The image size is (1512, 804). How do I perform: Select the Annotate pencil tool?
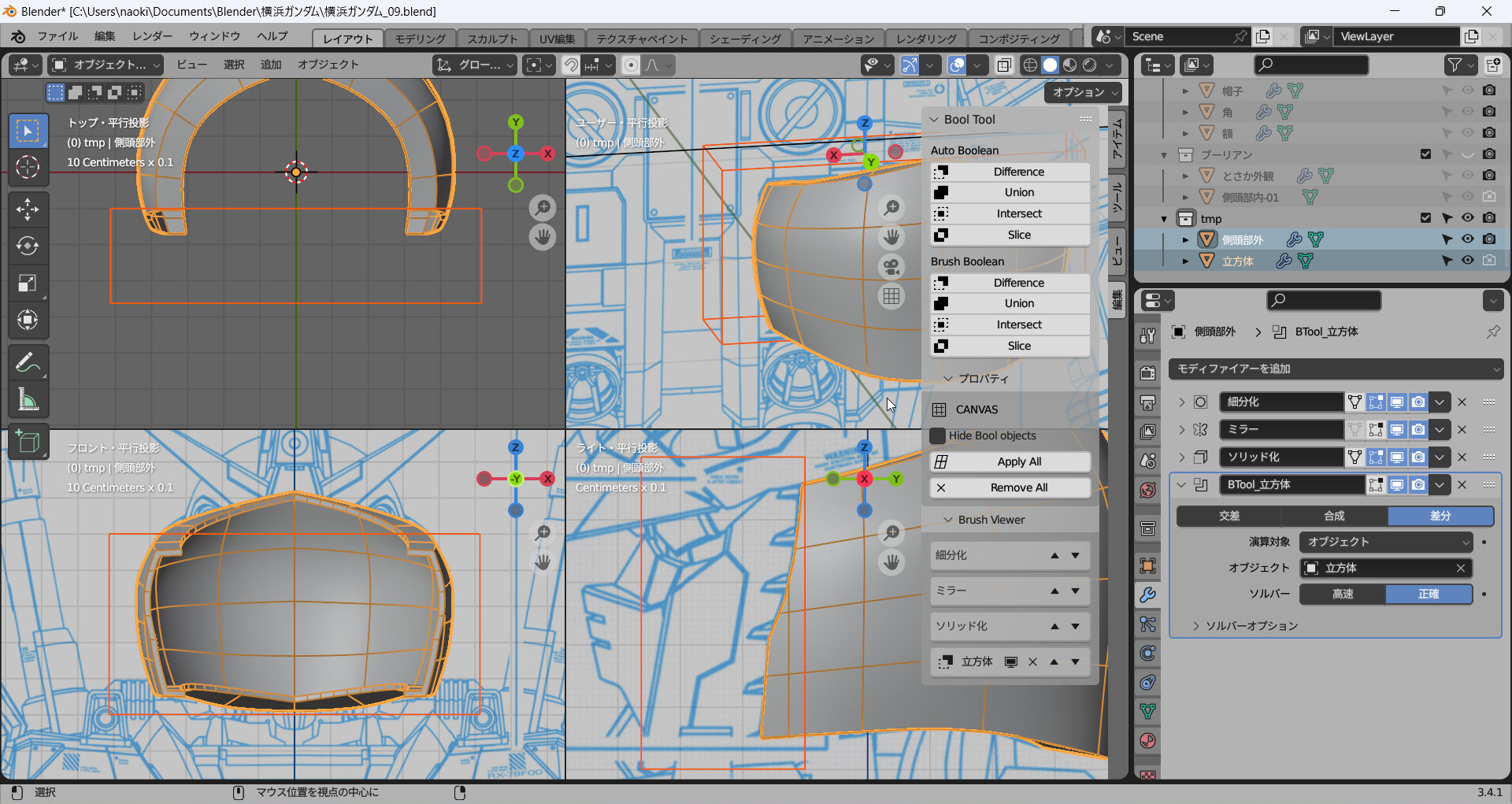tap(28, 363)
